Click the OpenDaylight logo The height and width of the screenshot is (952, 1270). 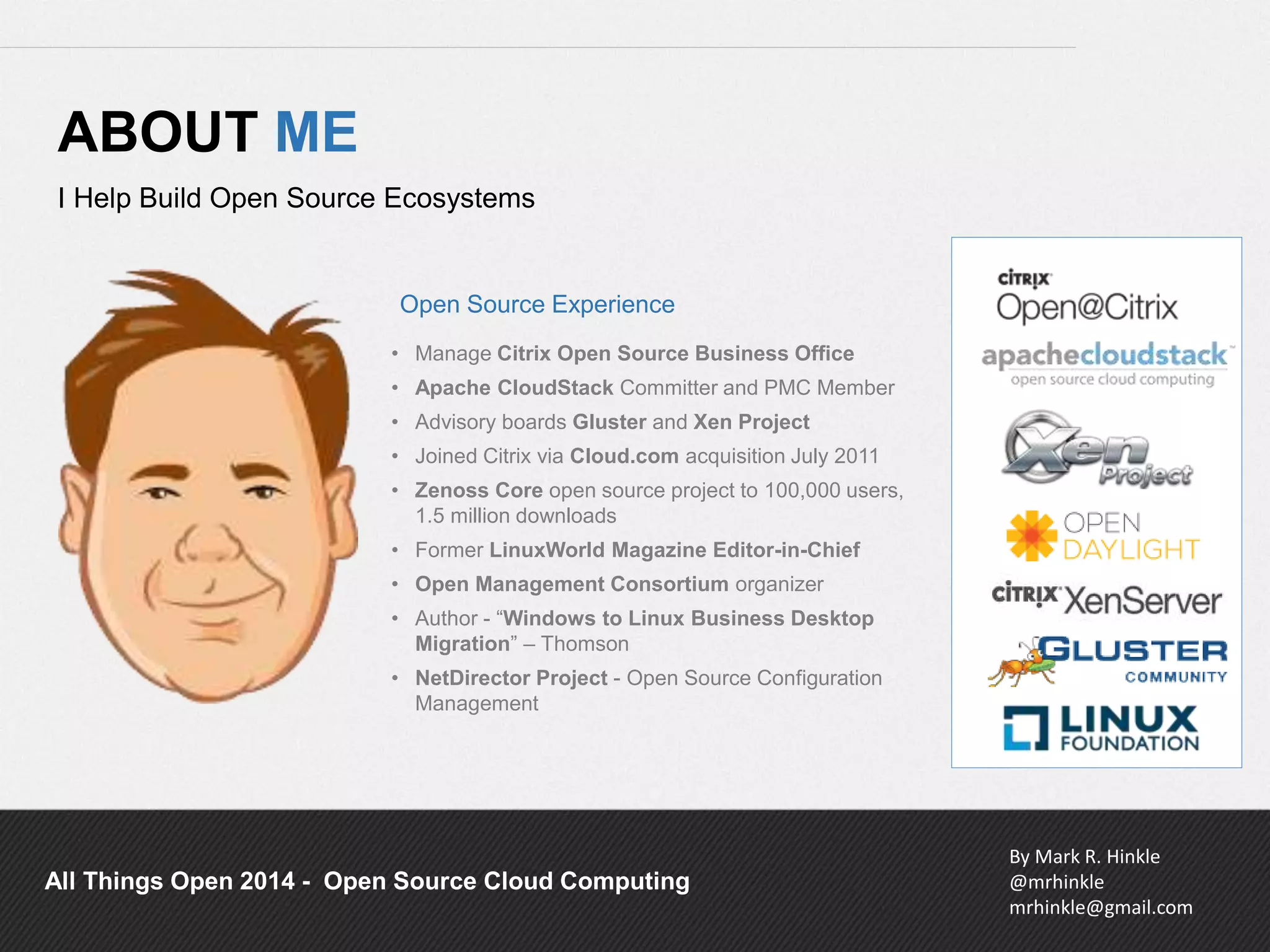pos(1103,537)
